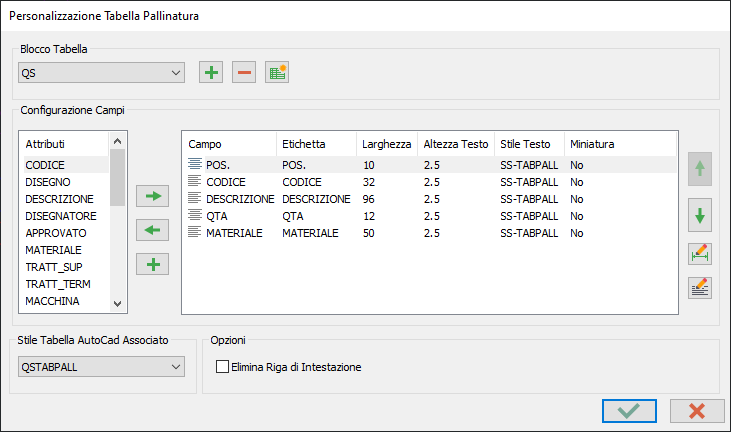
Task: Confirm with the green checkmark button
Action: tap(629, 410)
